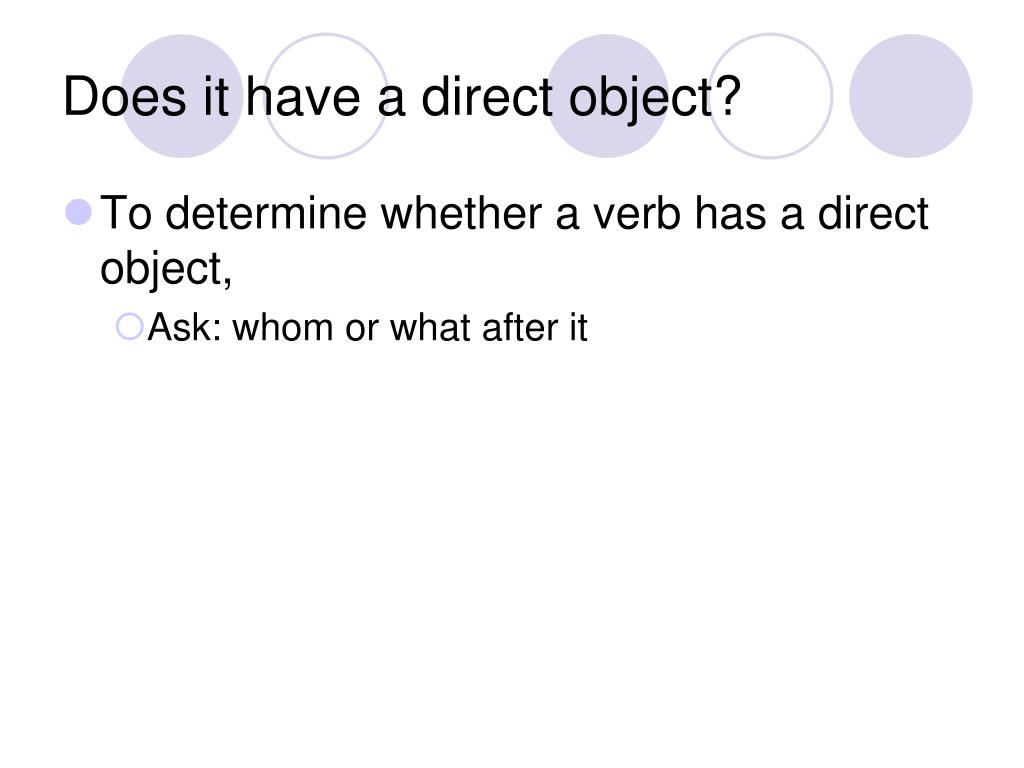Click the text 'Ask:' in the sub-bullet

(185, 327)
